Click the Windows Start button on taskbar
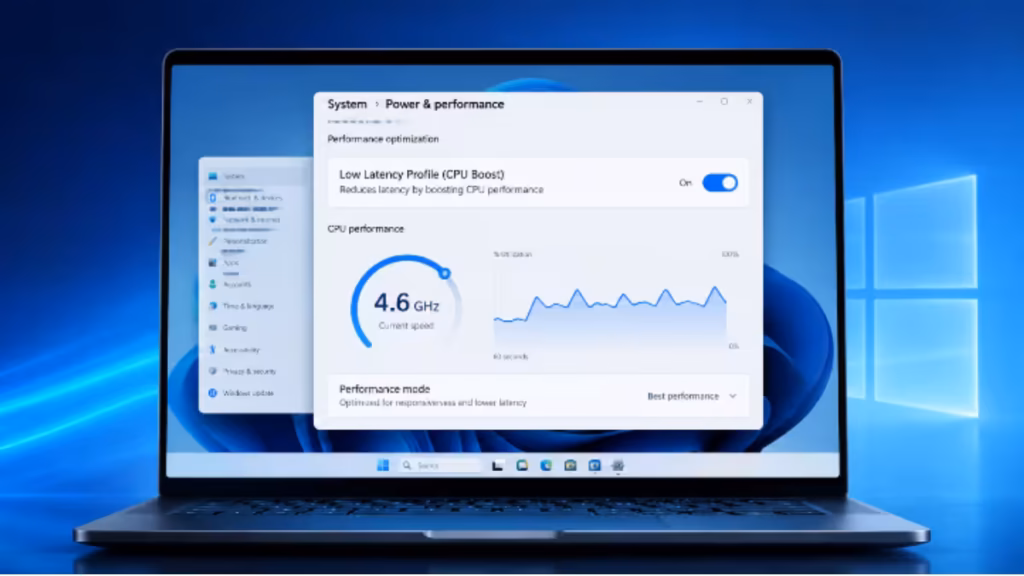Viewport: 1024px width, 576px height. coord(383,465)
